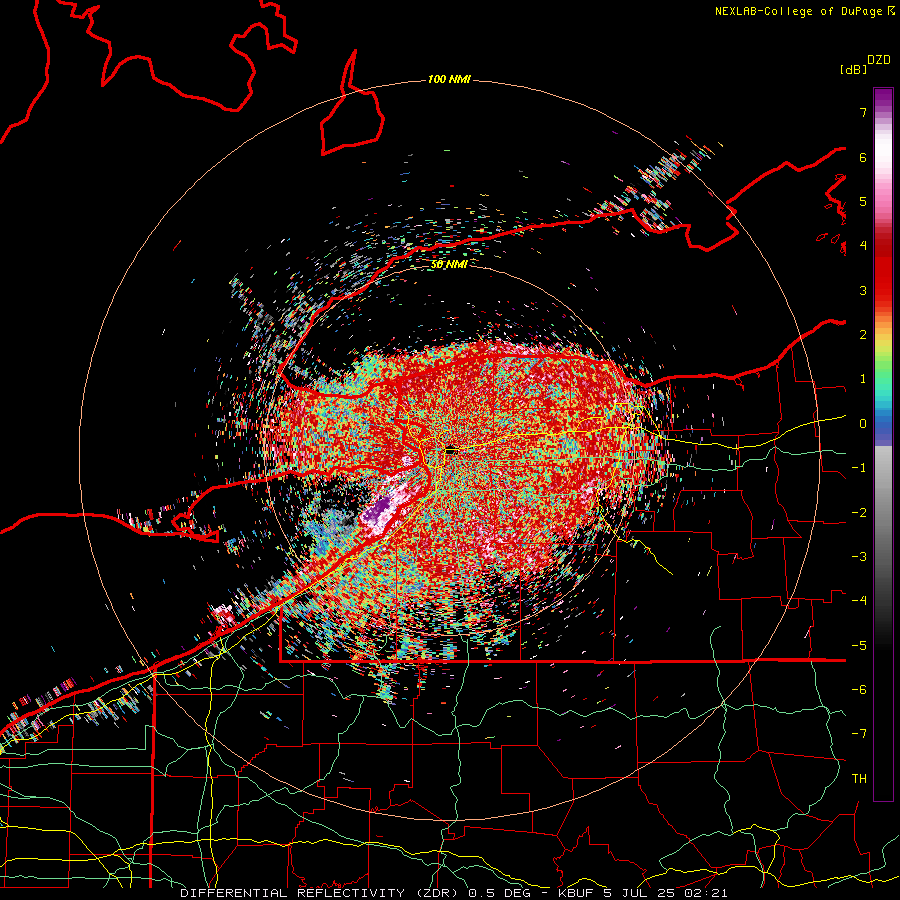Click the 6 value on the color scale
Screen dimensions: 900x900
point(863,157)
